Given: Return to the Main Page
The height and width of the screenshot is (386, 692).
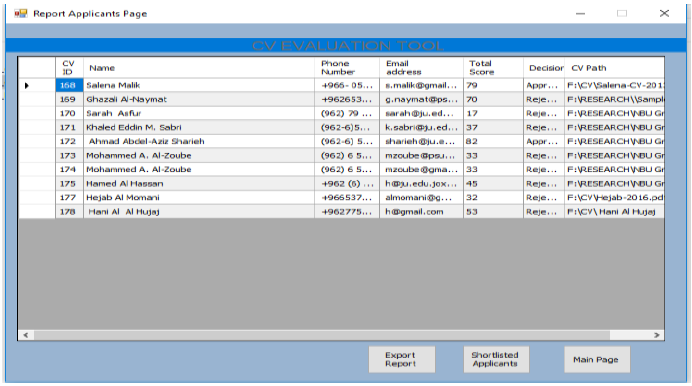Looking at the screenshot, I should [x=597, y=360].
